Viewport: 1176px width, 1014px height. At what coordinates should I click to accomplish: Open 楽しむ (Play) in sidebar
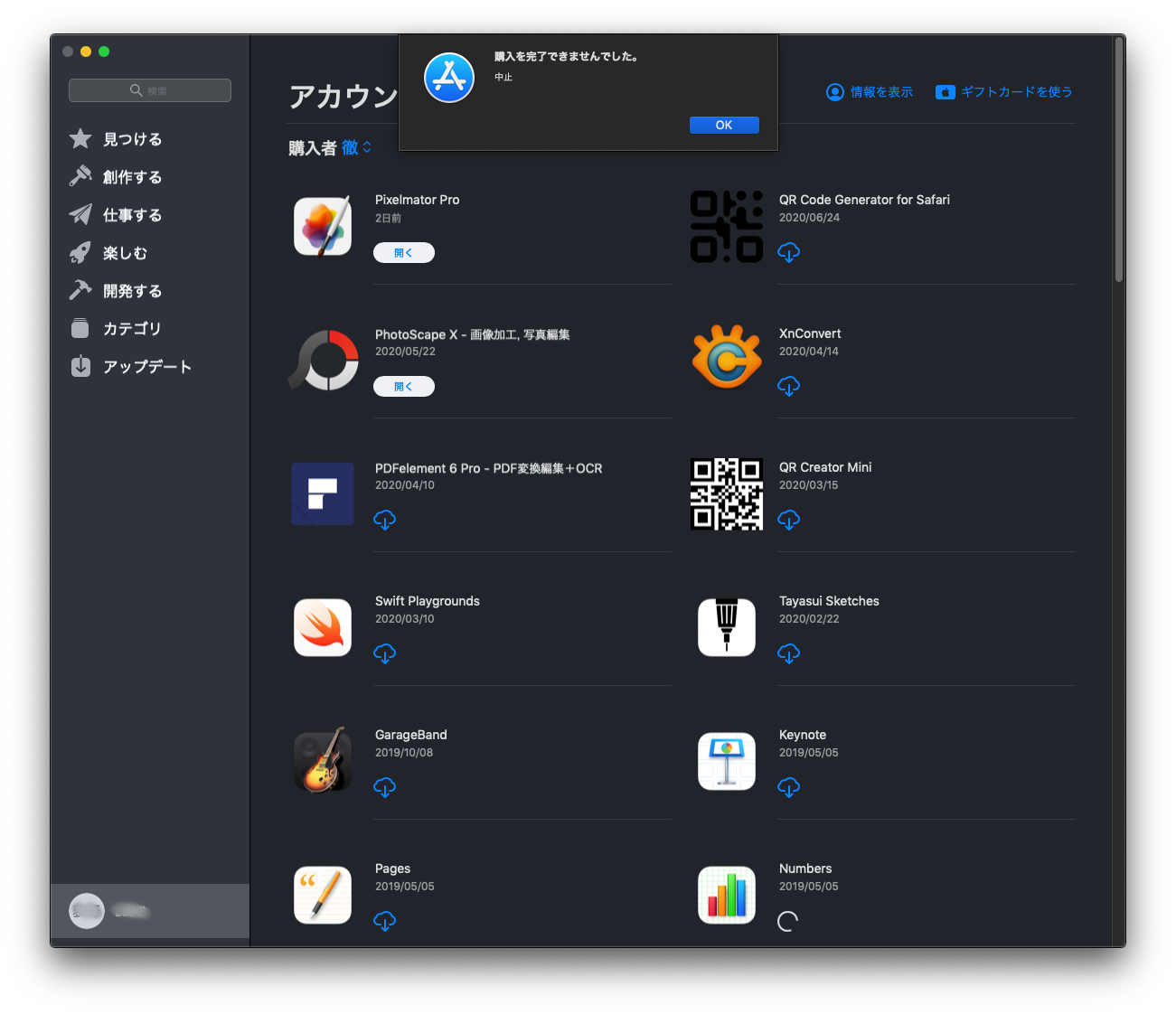(132, 252)
